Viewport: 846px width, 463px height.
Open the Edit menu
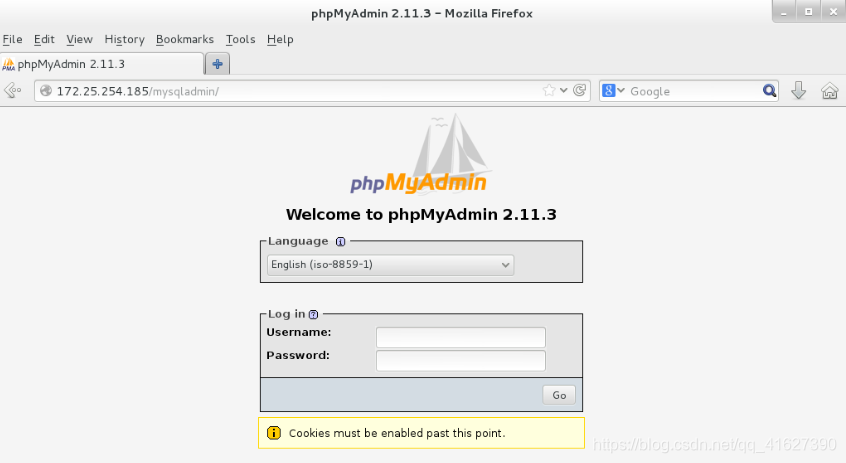pyautogui.click(x=44, y=39)
